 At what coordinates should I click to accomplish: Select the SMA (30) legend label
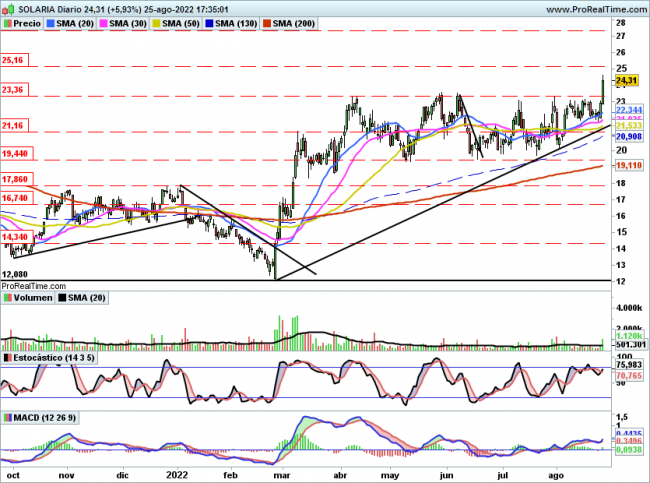(132, 22)
